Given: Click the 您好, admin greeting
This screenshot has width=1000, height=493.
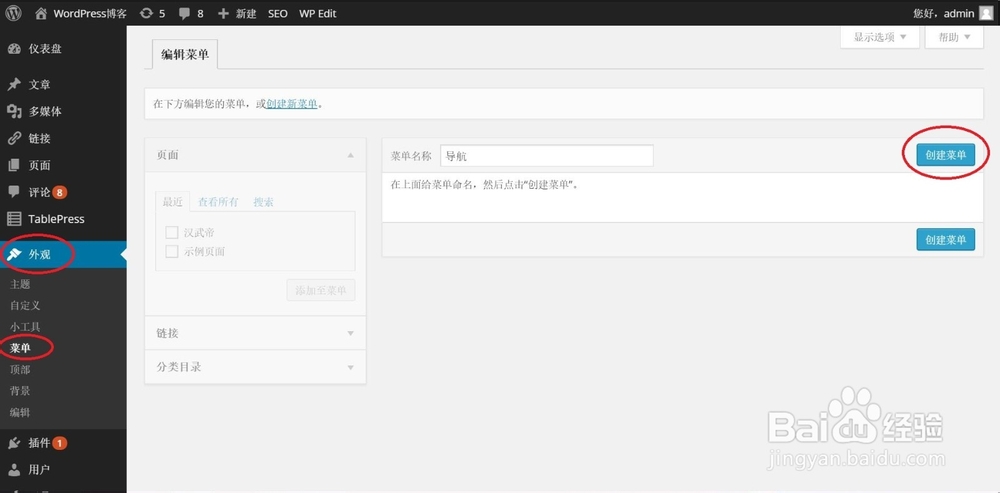Looking at the screenshot, I should point(944,13).
